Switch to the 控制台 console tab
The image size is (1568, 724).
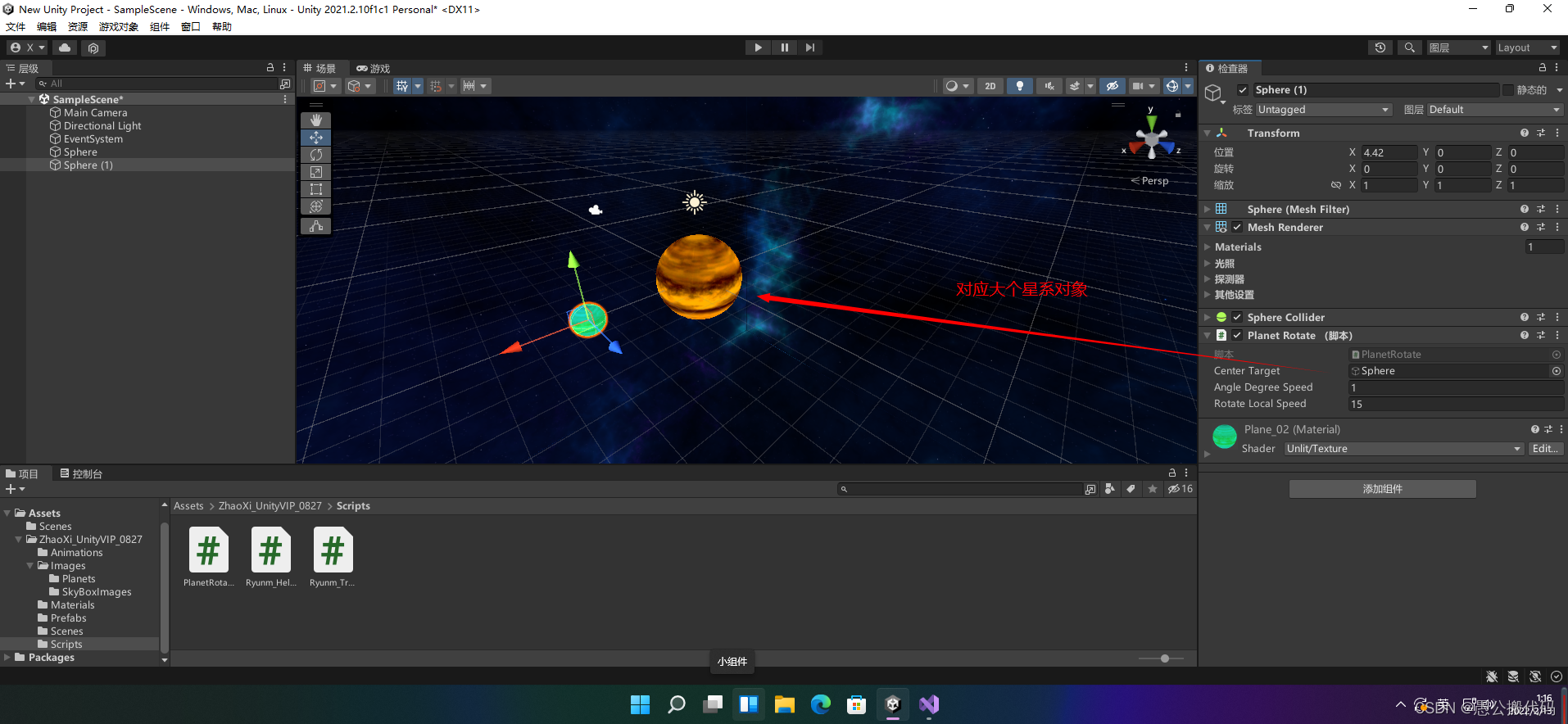[81, 474]
